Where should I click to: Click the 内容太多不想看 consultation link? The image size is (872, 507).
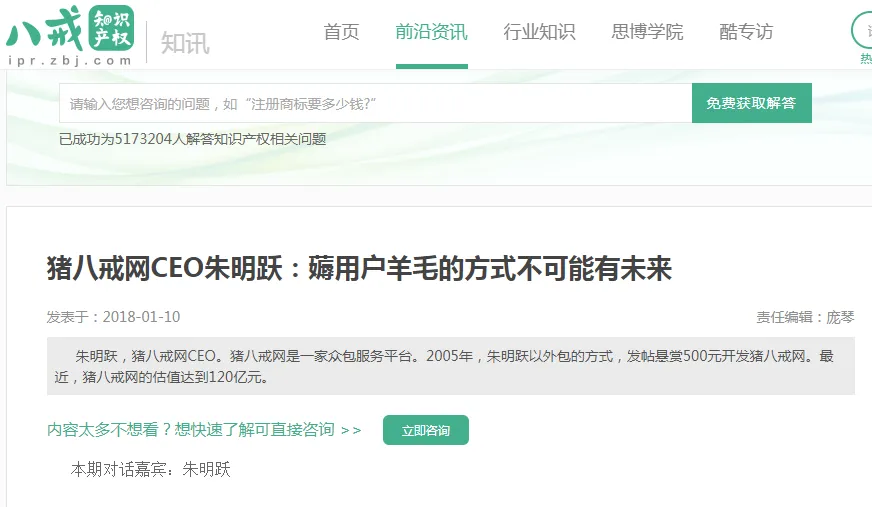click(x=204, y=430)
